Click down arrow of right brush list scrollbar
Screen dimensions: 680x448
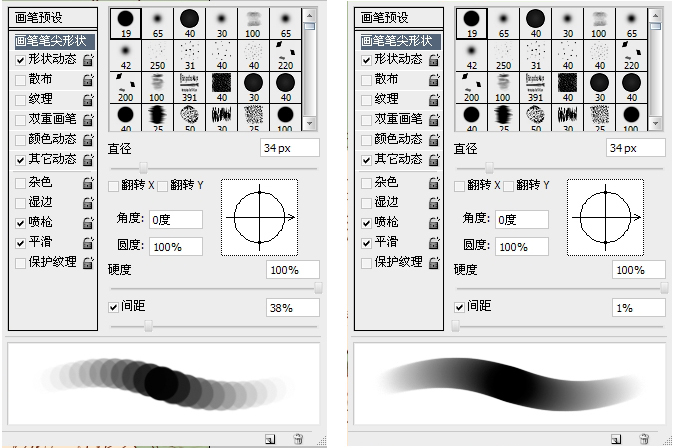point(656,124)
